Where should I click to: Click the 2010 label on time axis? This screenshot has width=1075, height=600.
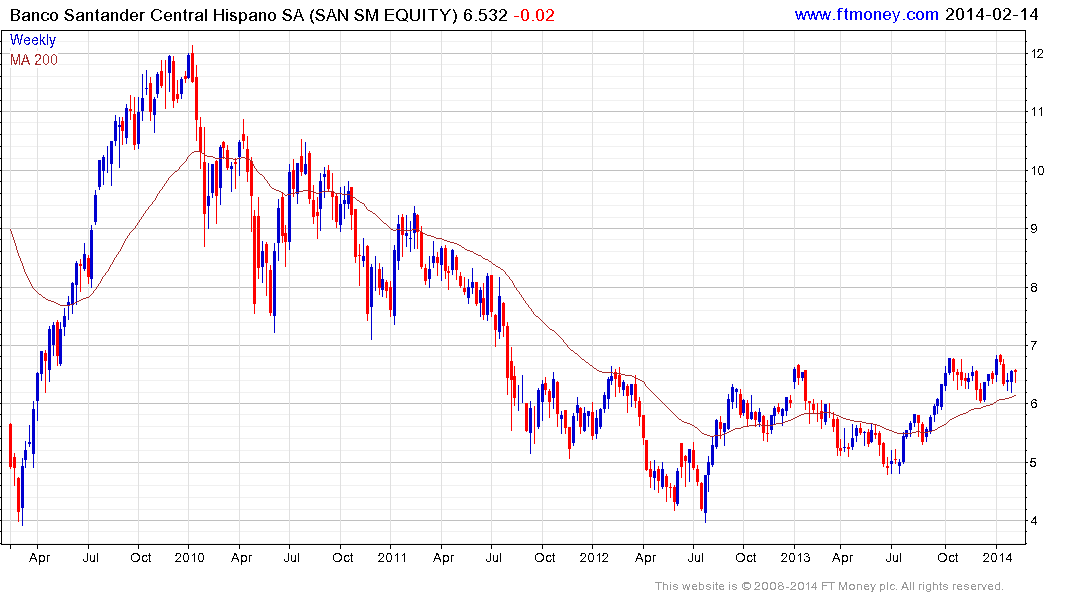189,557
